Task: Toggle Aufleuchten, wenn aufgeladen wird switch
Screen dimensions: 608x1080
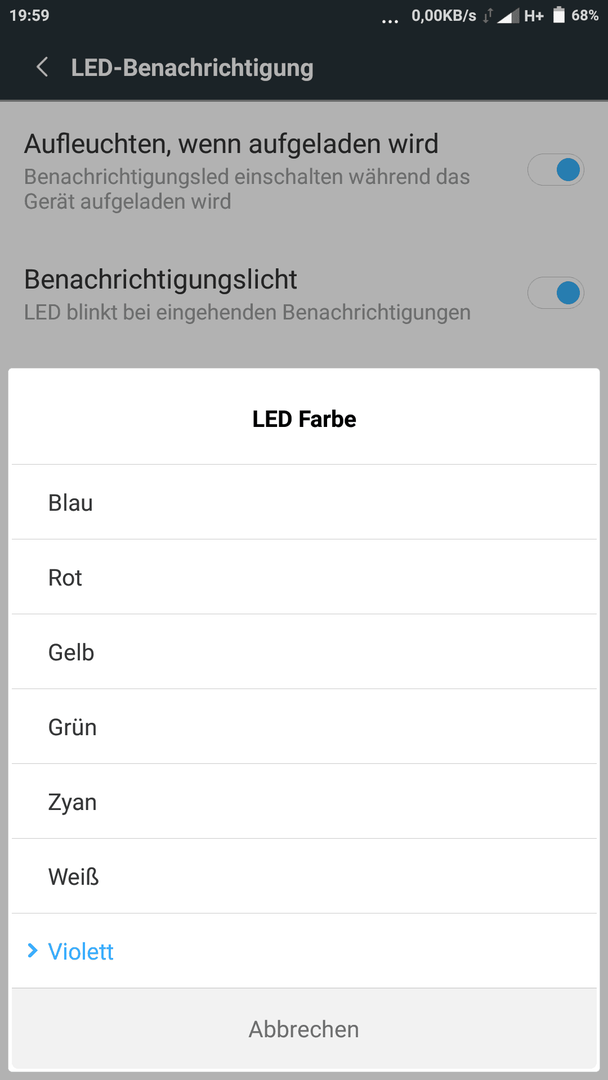Action: 556,170
